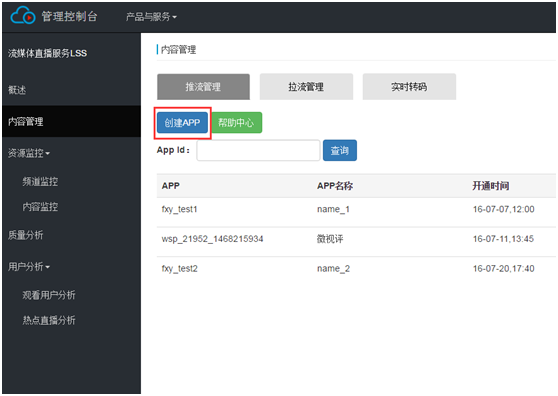Viewport: 558px width, 396px height.
Task: Click the 创建APP button
Action: coord(182,123)
